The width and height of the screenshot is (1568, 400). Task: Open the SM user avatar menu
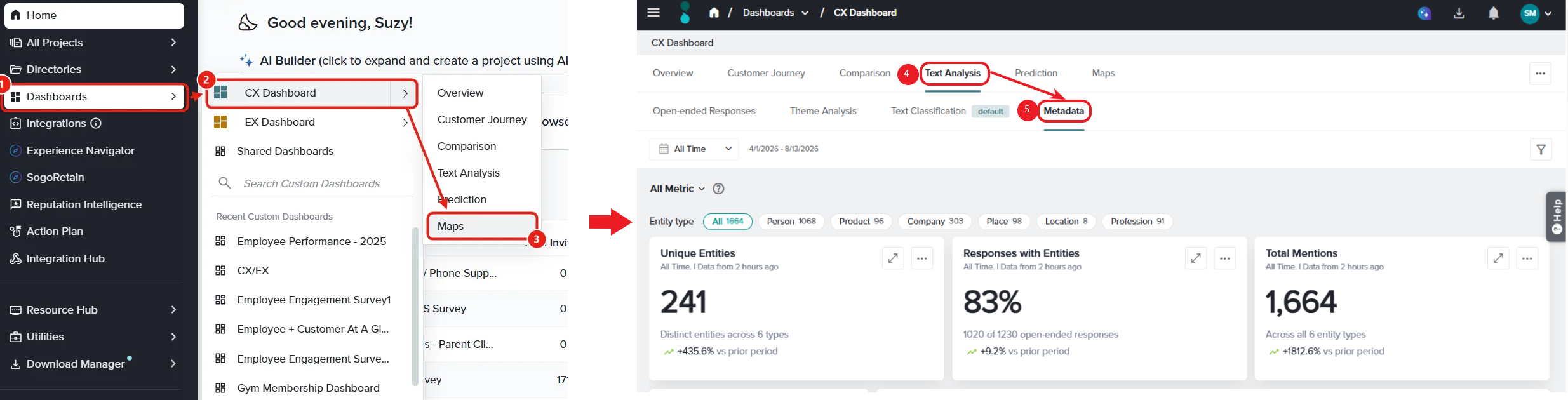click(x=1536, y=13)
